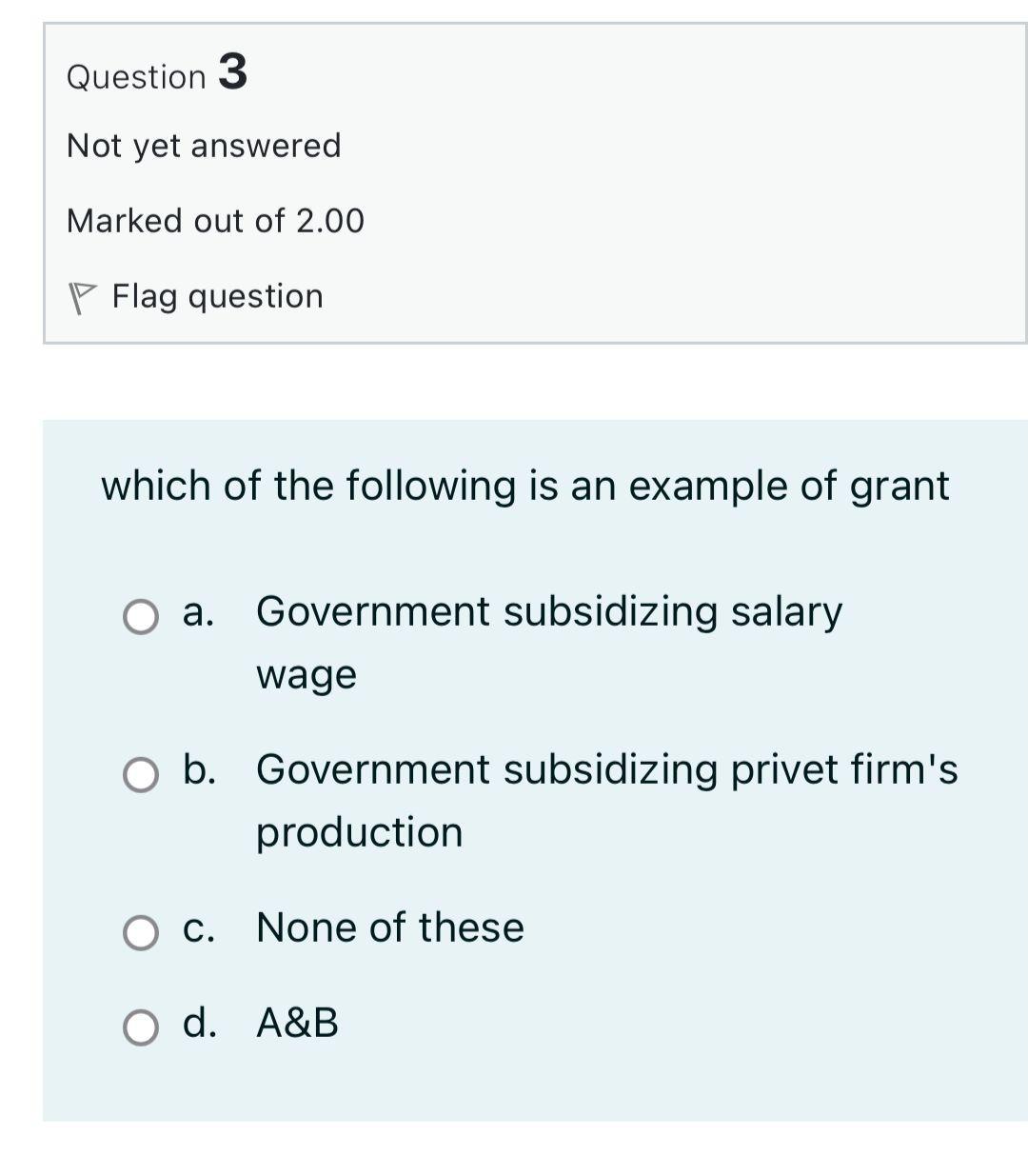Click the 'A&B' answer text
The height and width of the screenshot is (1176, 1028).
(x=297, y=1023)
